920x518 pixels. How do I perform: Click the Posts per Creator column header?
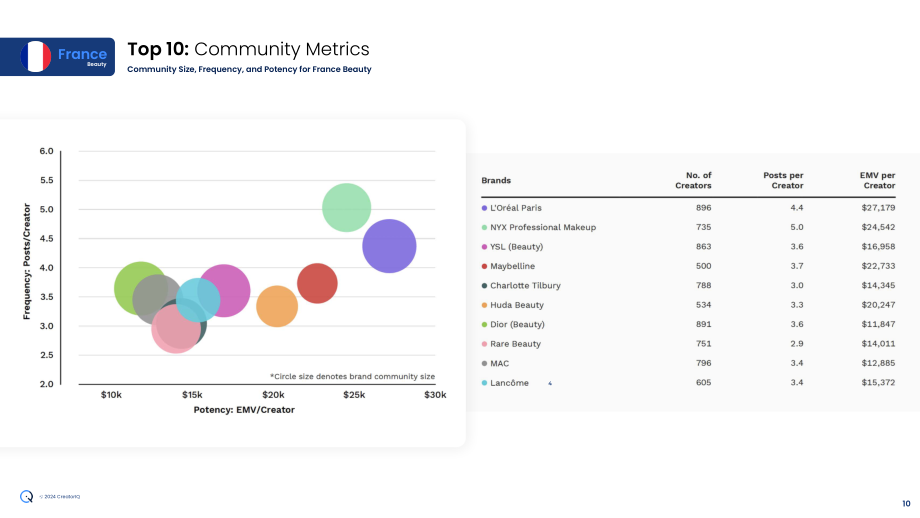pos(783,180)
